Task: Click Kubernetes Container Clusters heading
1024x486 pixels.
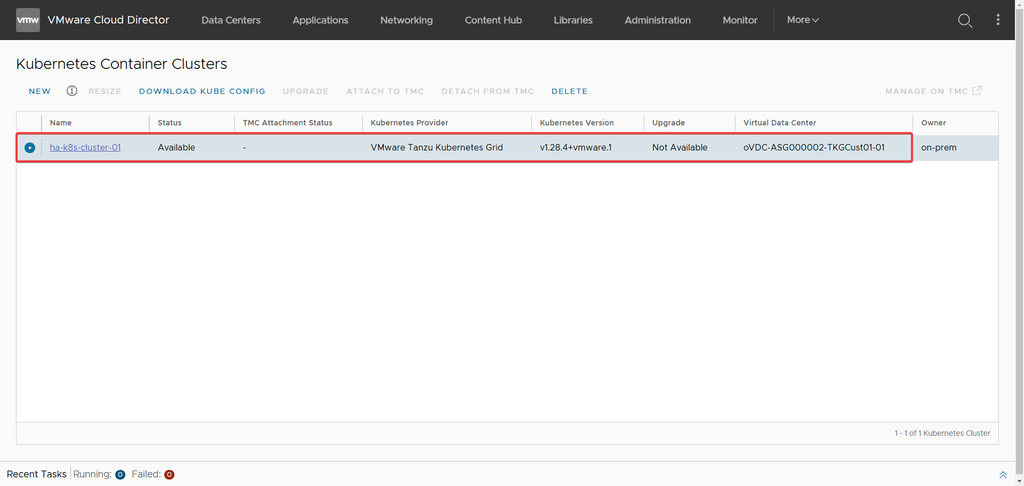Action: point(121,64)
